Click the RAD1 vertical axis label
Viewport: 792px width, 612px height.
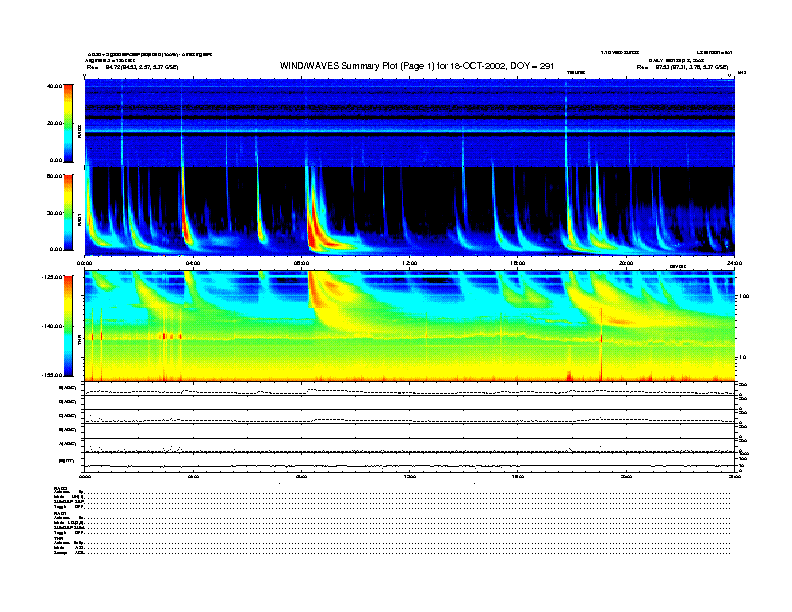coord(79,219)
